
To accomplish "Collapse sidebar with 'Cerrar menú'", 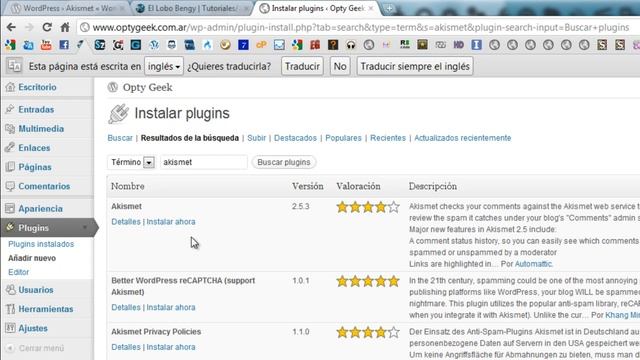I will (41, 348).
